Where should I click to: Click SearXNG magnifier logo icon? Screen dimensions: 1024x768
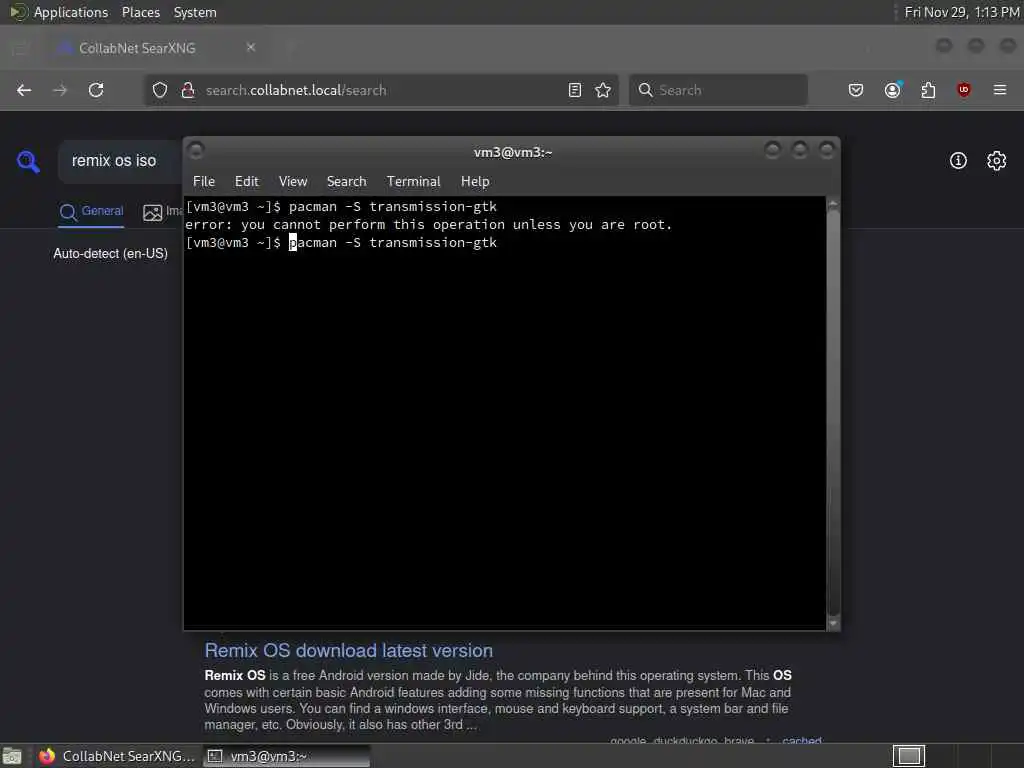[28, 161]
